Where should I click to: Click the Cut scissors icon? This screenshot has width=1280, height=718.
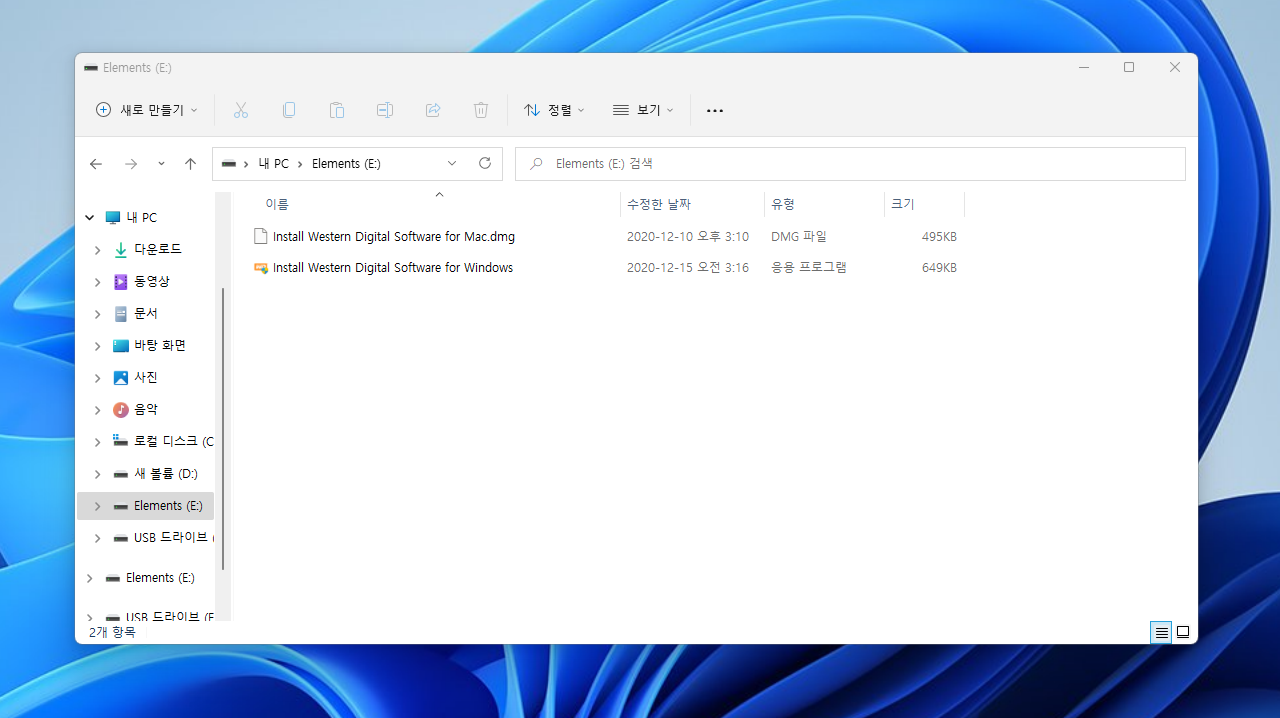240,110
